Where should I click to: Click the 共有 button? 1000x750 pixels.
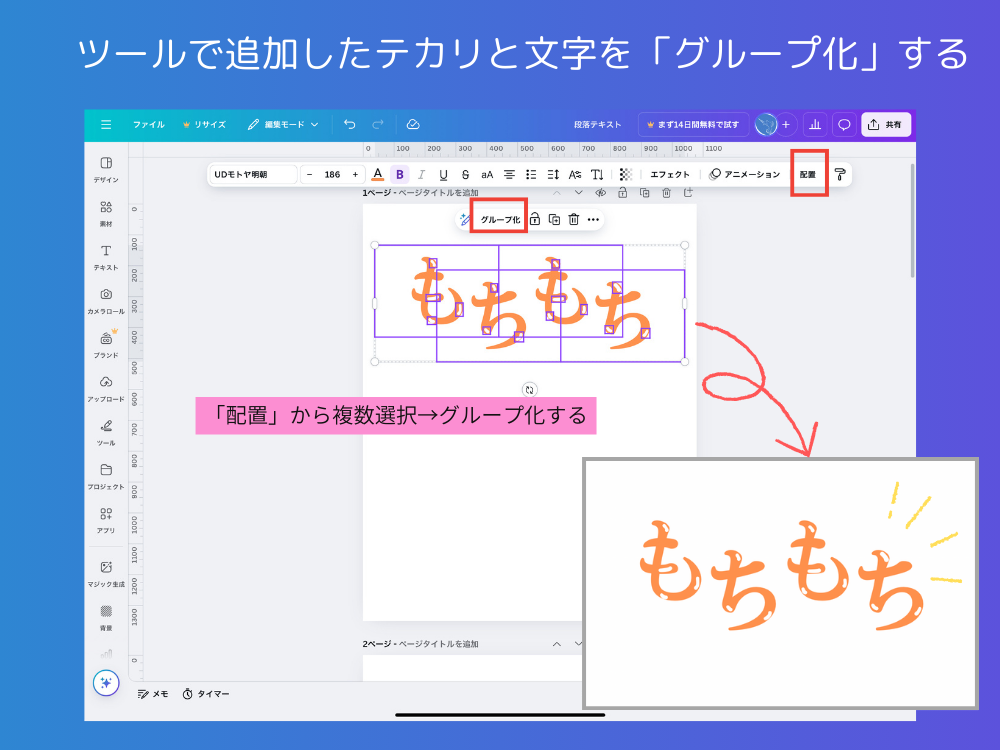[x=886, y=124]
